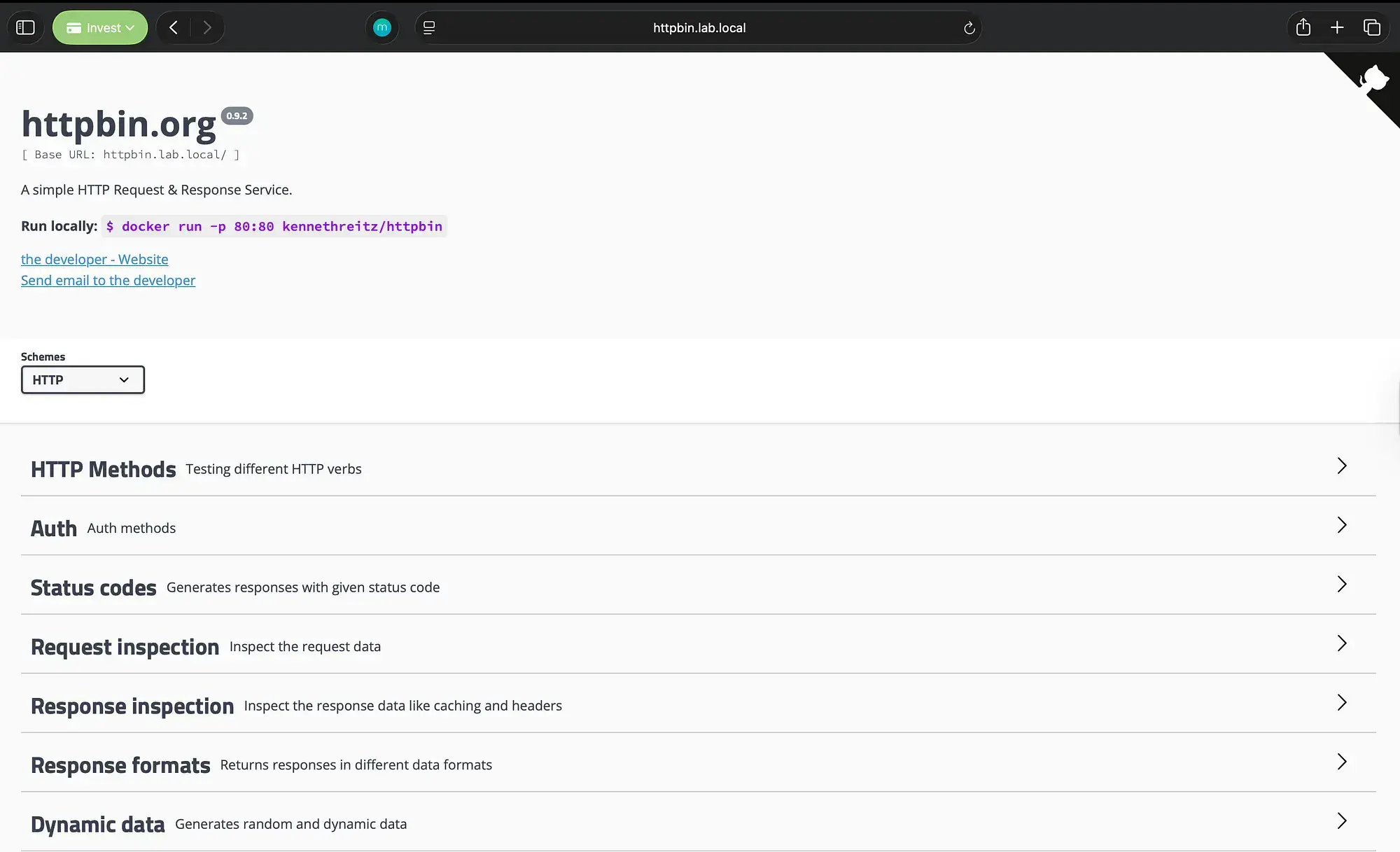This screenshot has height=852, width=1400.
Task: Click the Base URL httpbin.lab.local text
Action: [x=130, y=155]
